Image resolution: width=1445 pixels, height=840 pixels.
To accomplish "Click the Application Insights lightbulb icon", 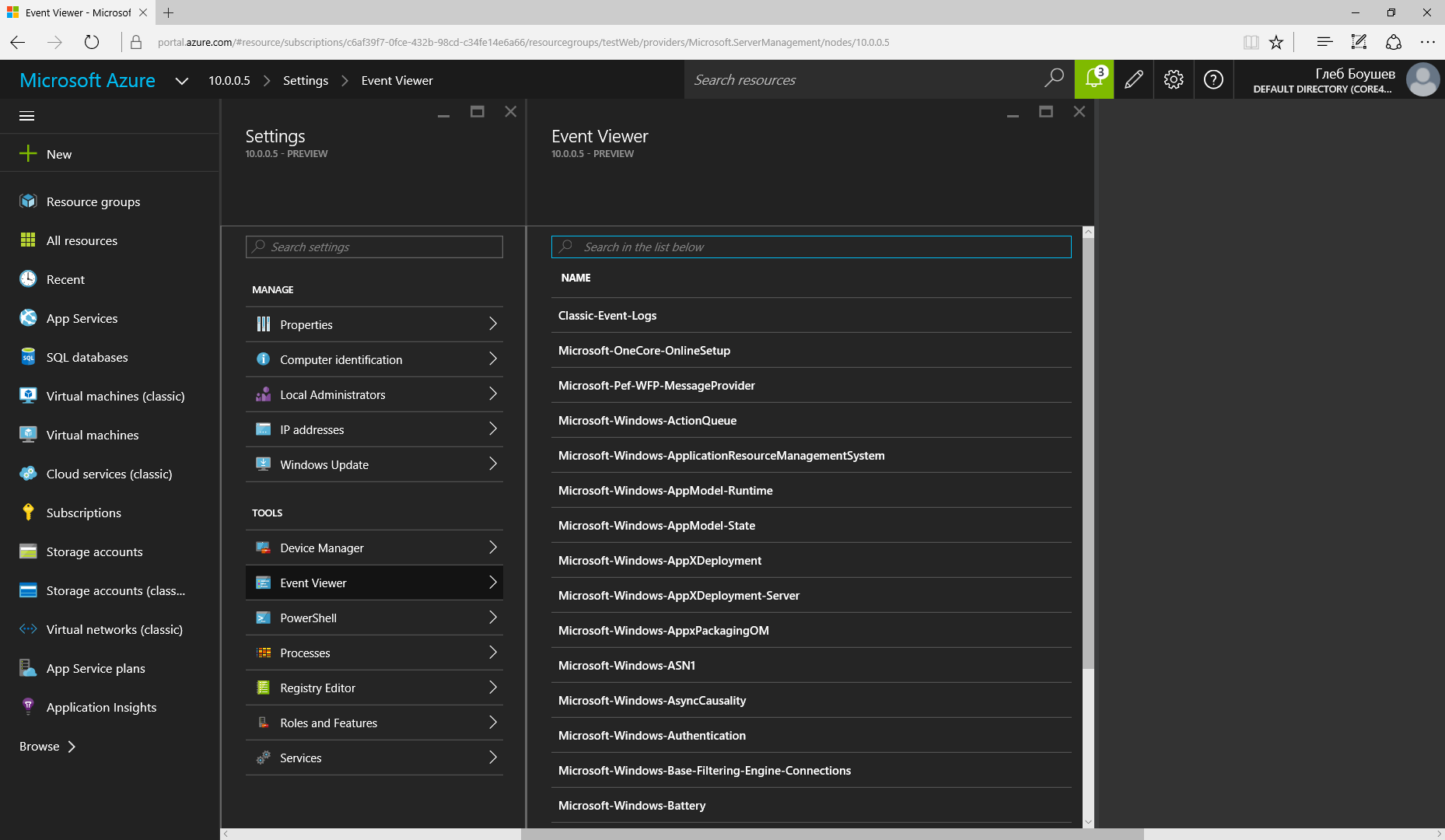I will coord(28,707).
